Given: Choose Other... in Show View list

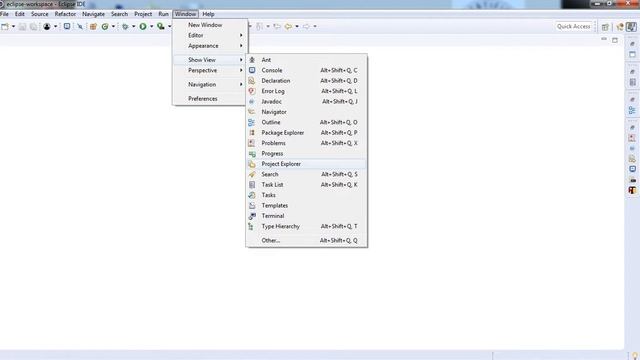Looking at the screenshot, I should (306, 240).
